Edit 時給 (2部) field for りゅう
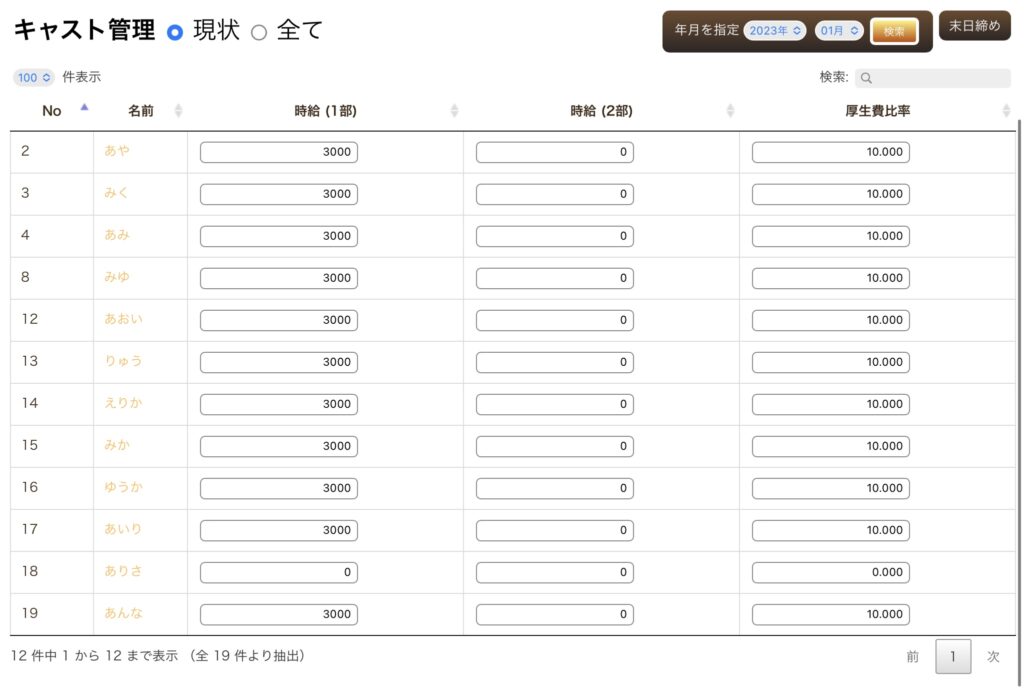Viewport: 1024px width, 689px height. (554, 362)
